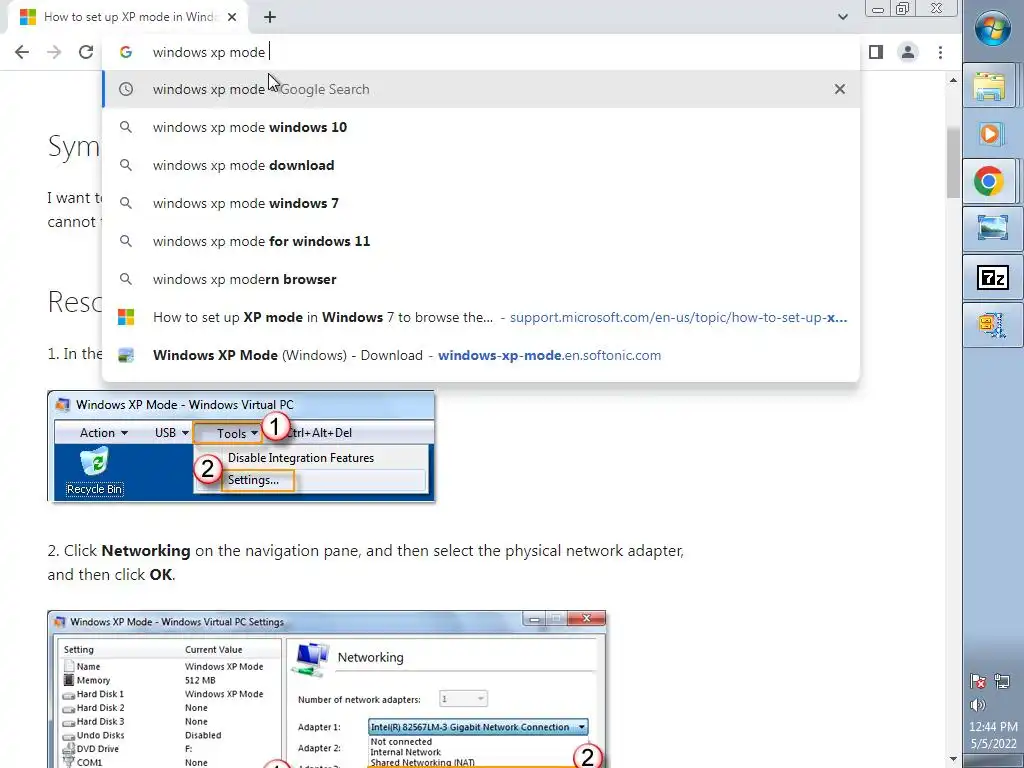Image resolution: width=1024 pixels, height=768 pixels.
Task: Open the Chrome three-dot menu
Action: (x=940, y=52)
